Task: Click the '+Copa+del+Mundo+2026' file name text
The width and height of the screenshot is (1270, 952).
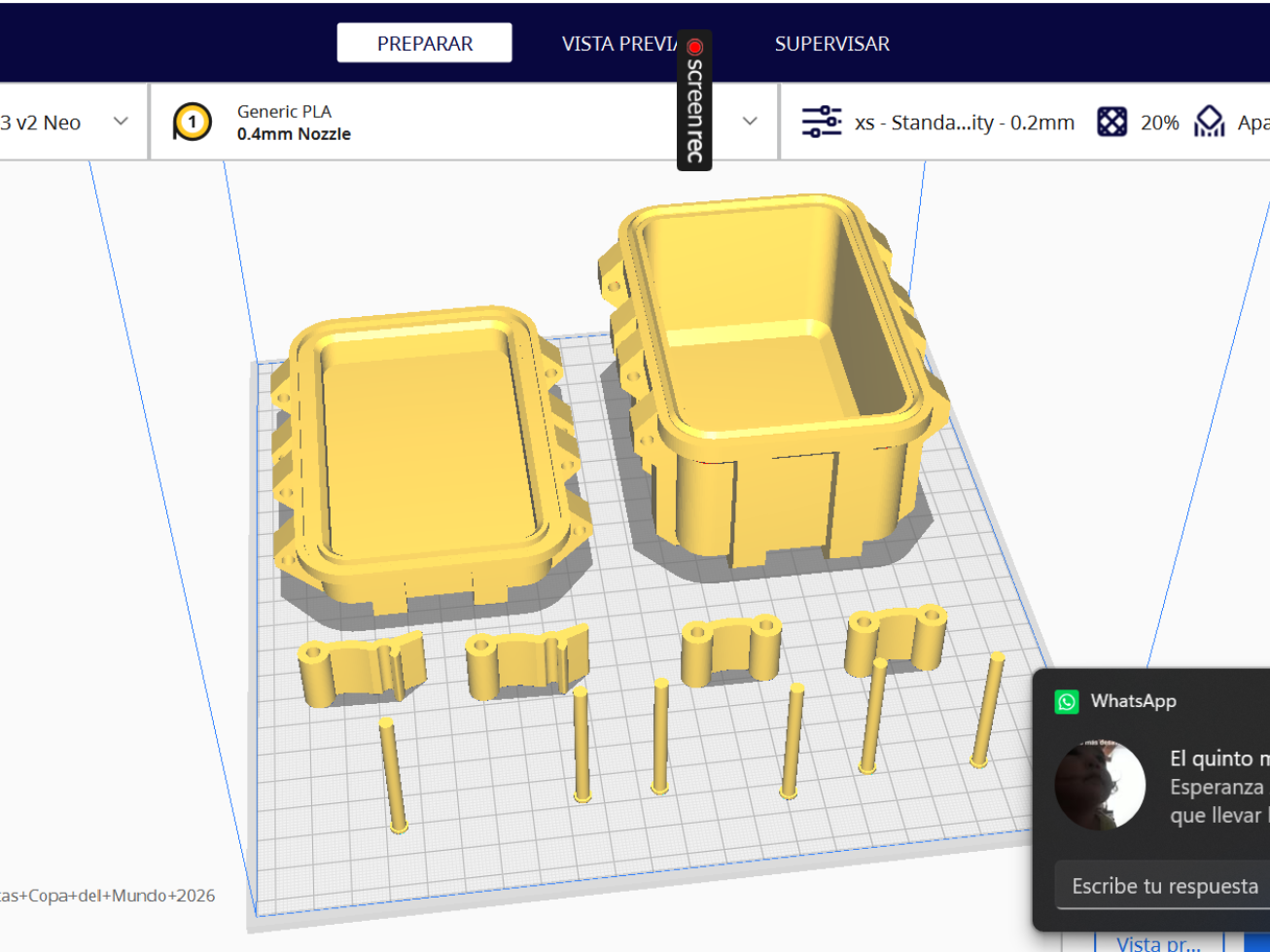Action: point(107,896)
